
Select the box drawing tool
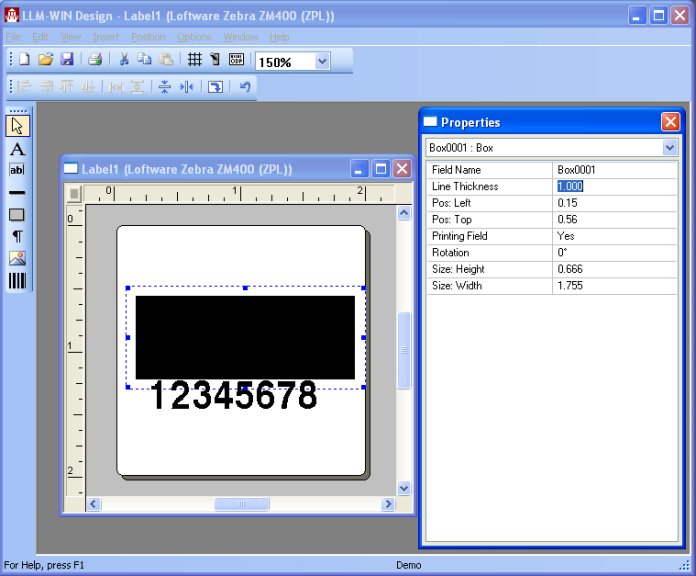tap(17, 215)
